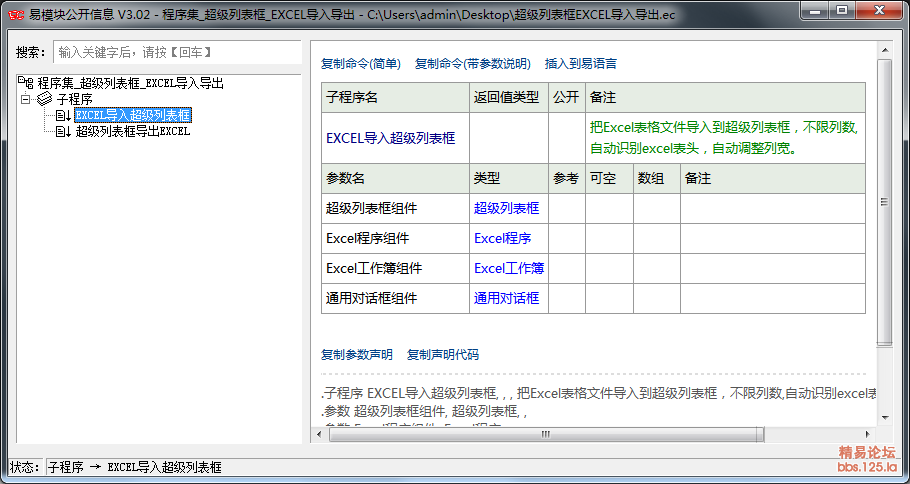Screen dimensions: 910x484
Task: Click the 复制命令(带参数说明) link
Action: click(x=472, y=64)
